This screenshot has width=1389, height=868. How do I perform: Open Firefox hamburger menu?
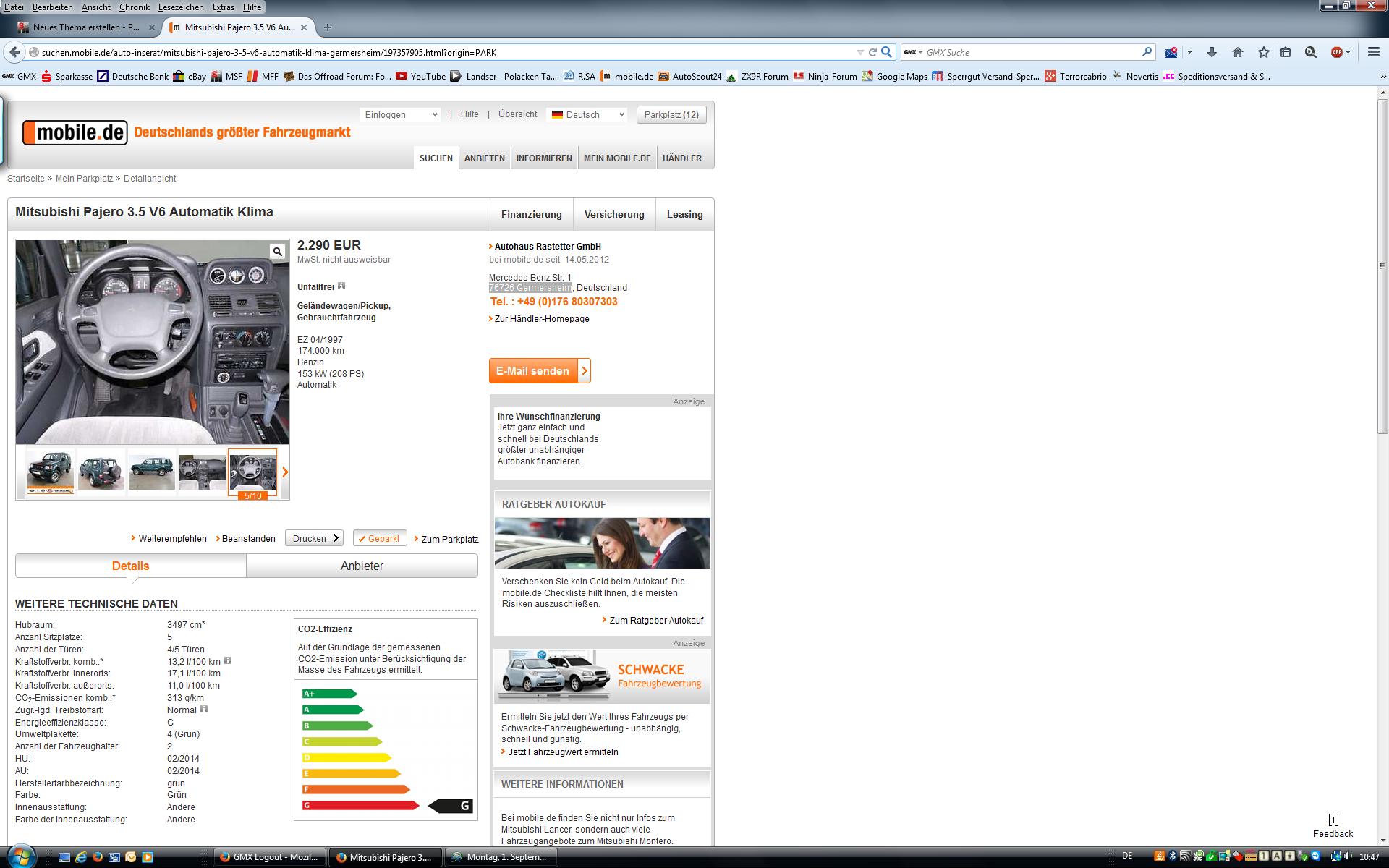(1374, 52)
